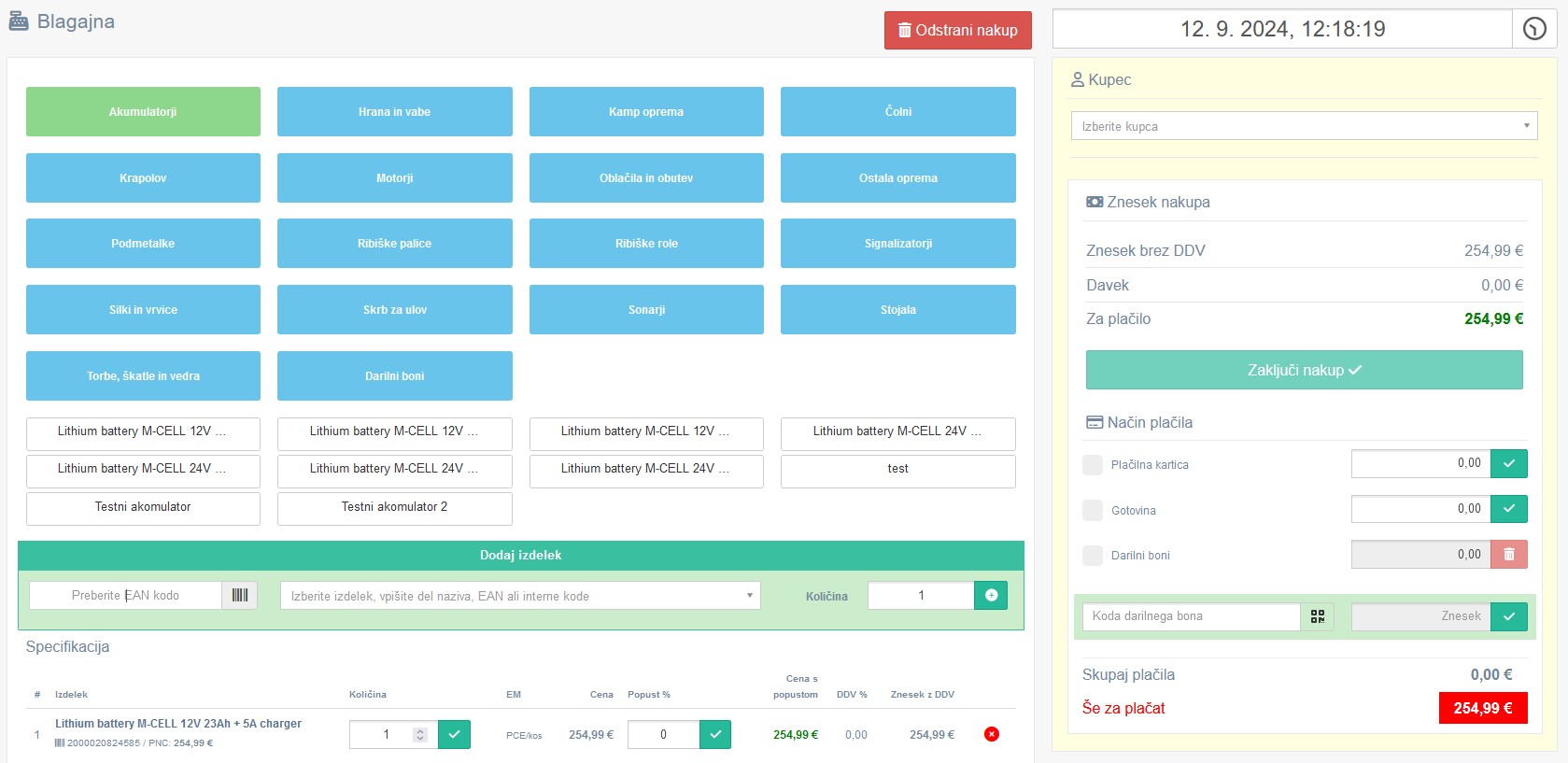Delete Darilni boni payment with trash icon
This screenshot has width=1568, height=763.
point(1509,555)
